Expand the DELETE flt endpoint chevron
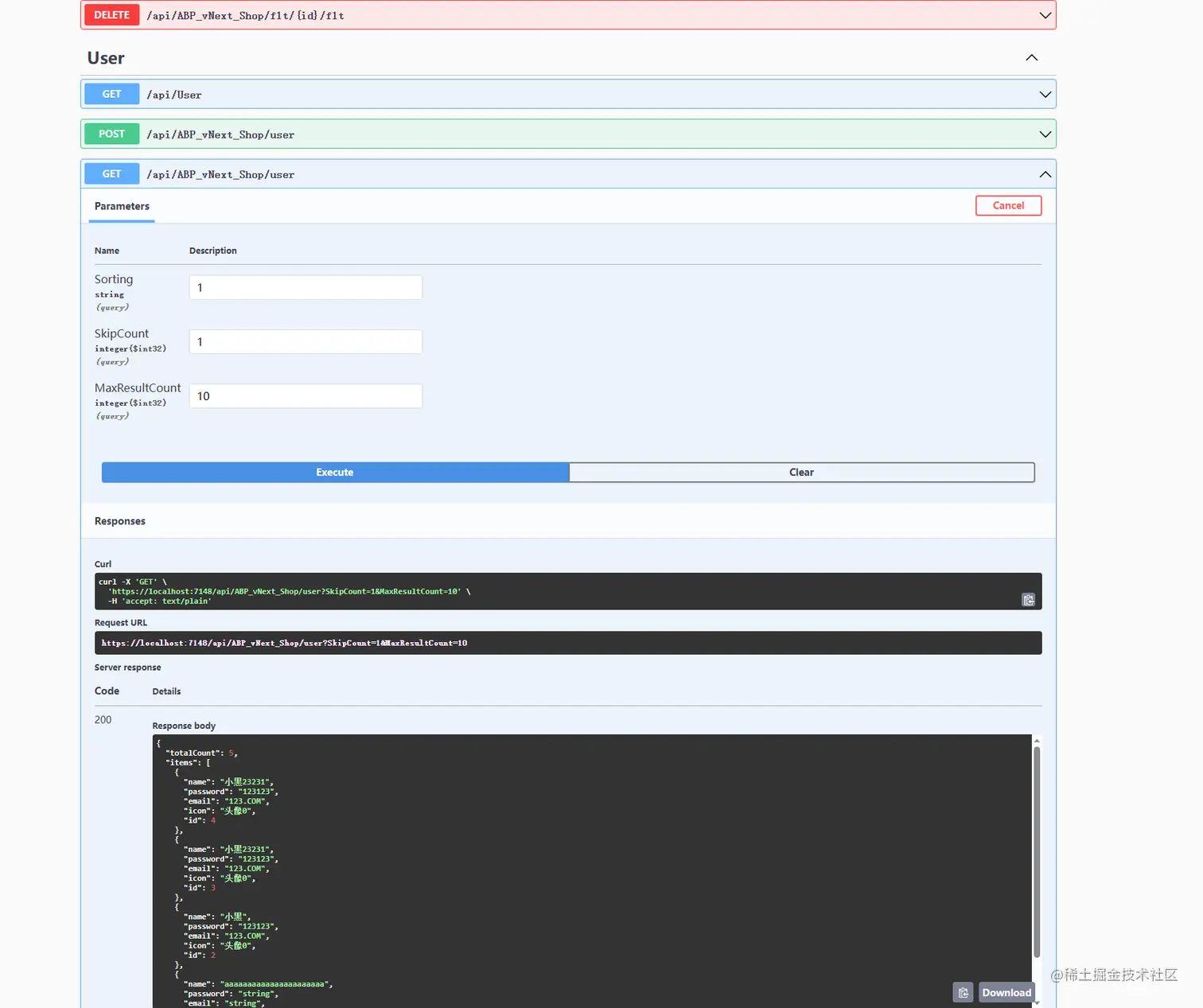The width and height of the screenshot is (1203, 1008). tap(1045, 15)
